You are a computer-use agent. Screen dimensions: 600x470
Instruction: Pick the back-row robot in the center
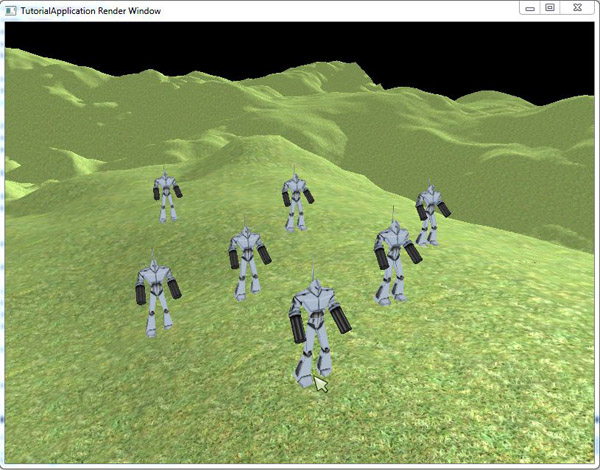pyautogui.click(x=295, y=200)
